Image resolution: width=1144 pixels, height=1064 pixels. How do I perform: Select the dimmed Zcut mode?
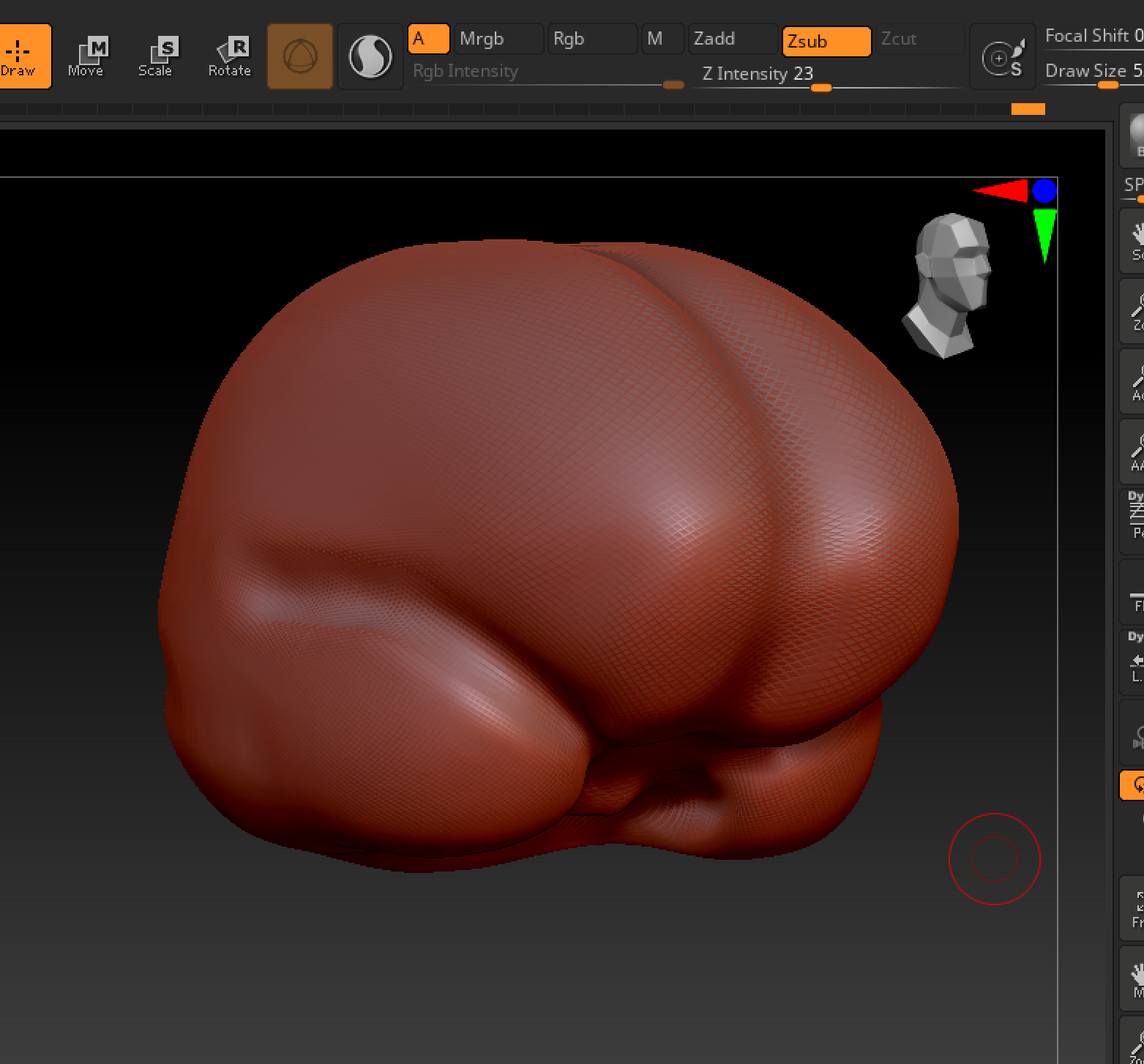(x=920, y=39)
